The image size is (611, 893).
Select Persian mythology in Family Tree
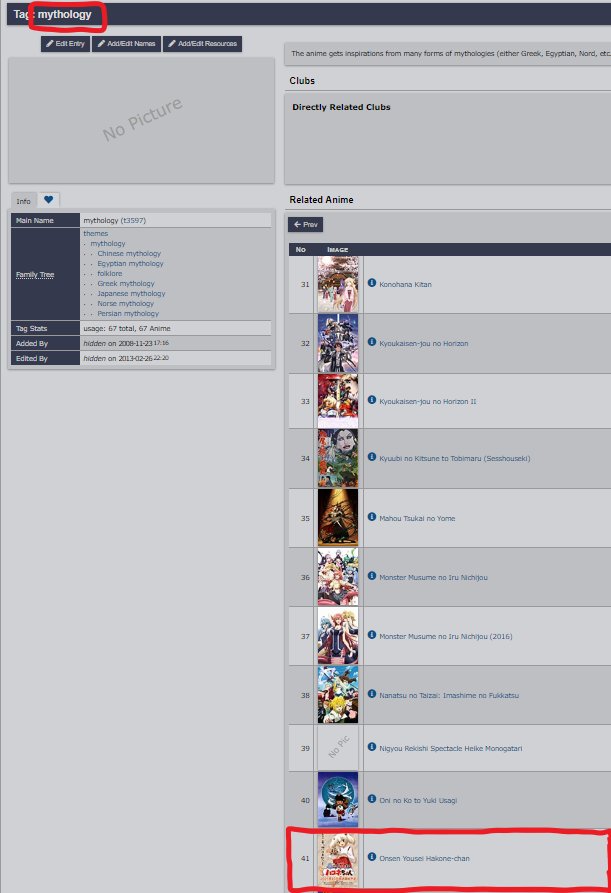128,313
